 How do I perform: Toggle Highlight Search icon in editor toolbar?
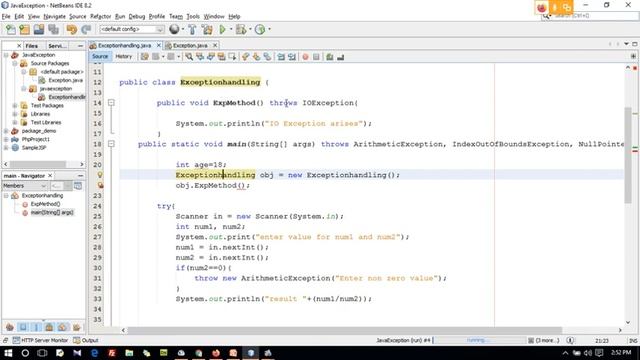(x=221, y=57)
